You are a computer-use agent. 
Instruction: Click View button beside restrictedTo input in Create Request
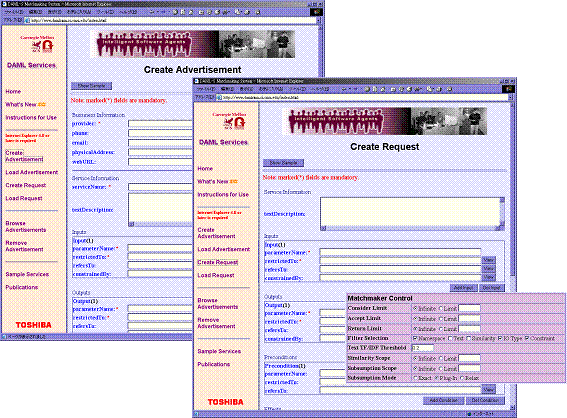pos(489,260)
